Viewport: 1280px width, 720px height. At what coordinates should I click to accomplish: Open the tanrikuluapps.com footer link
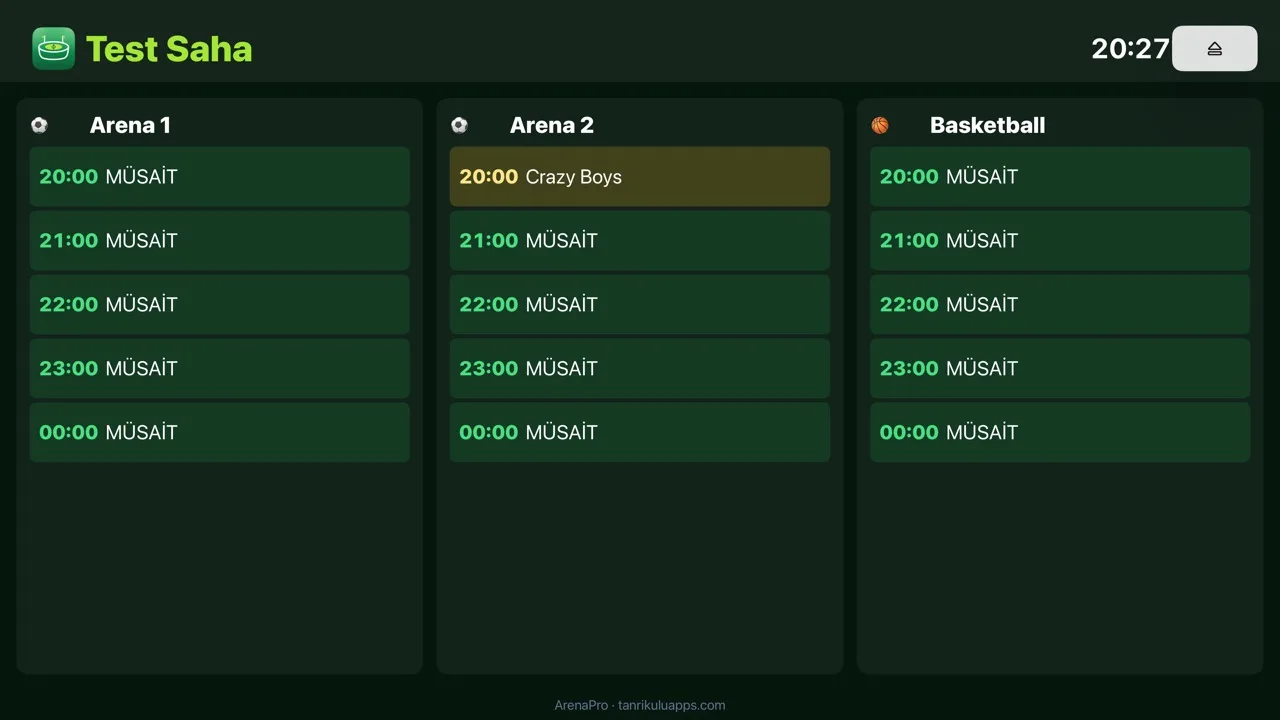tap(671, 705)
